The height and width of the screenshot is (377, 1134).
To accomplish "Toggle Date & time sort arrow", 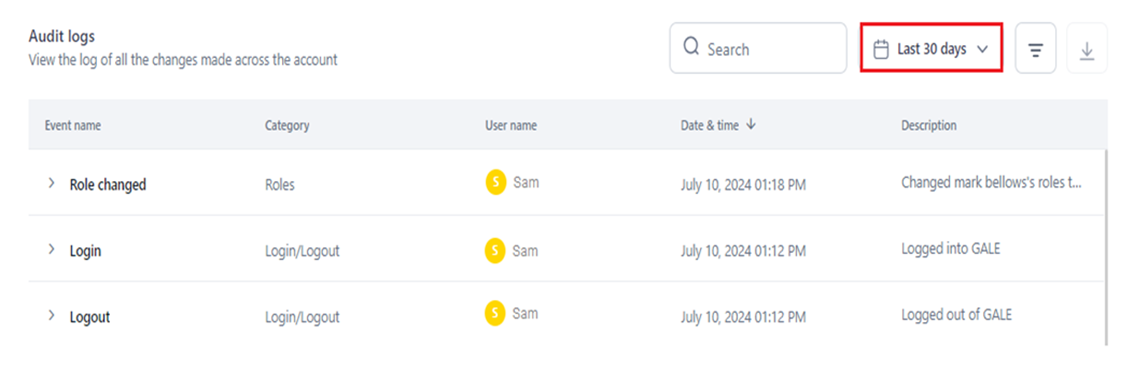I will [751, 124].
